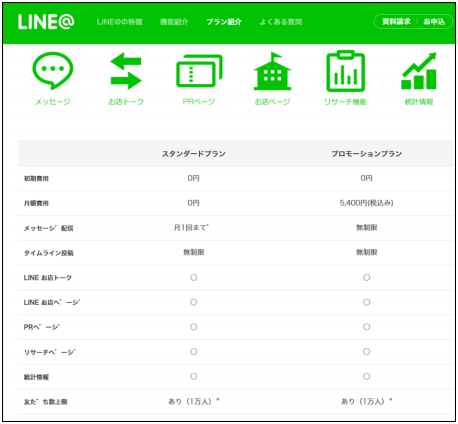
Task: Open the よくある質問 menu item
Action: (281, 22)
